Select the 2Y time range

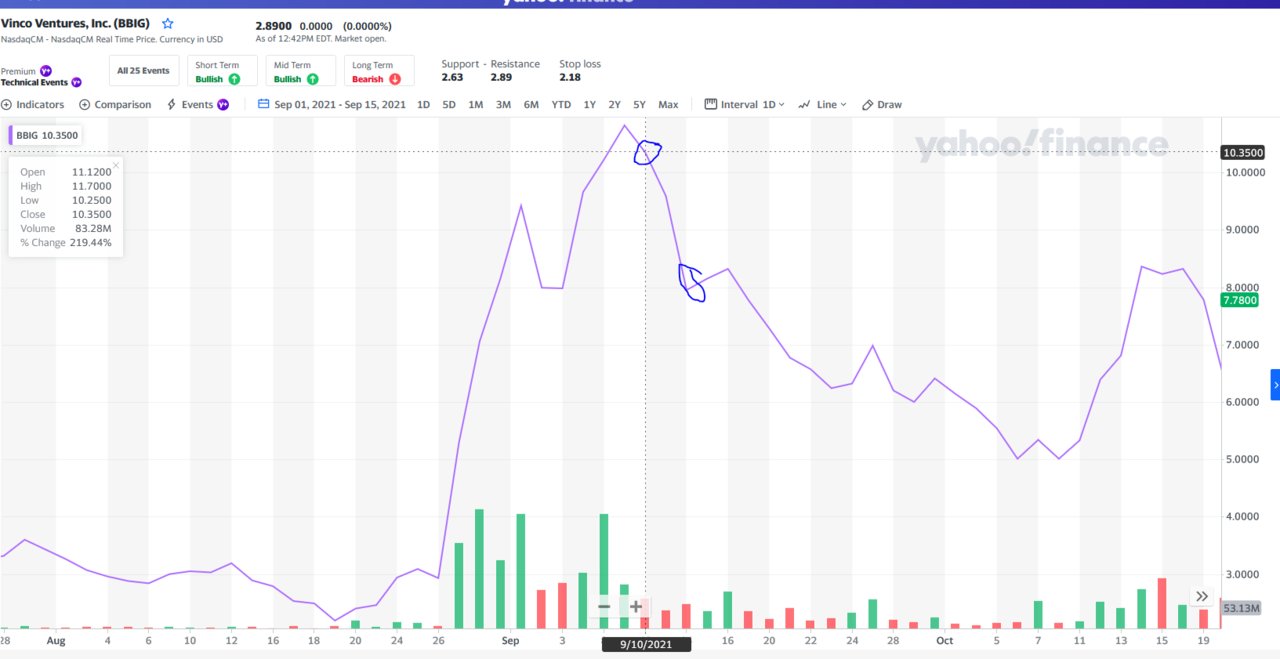click(615, 104)
